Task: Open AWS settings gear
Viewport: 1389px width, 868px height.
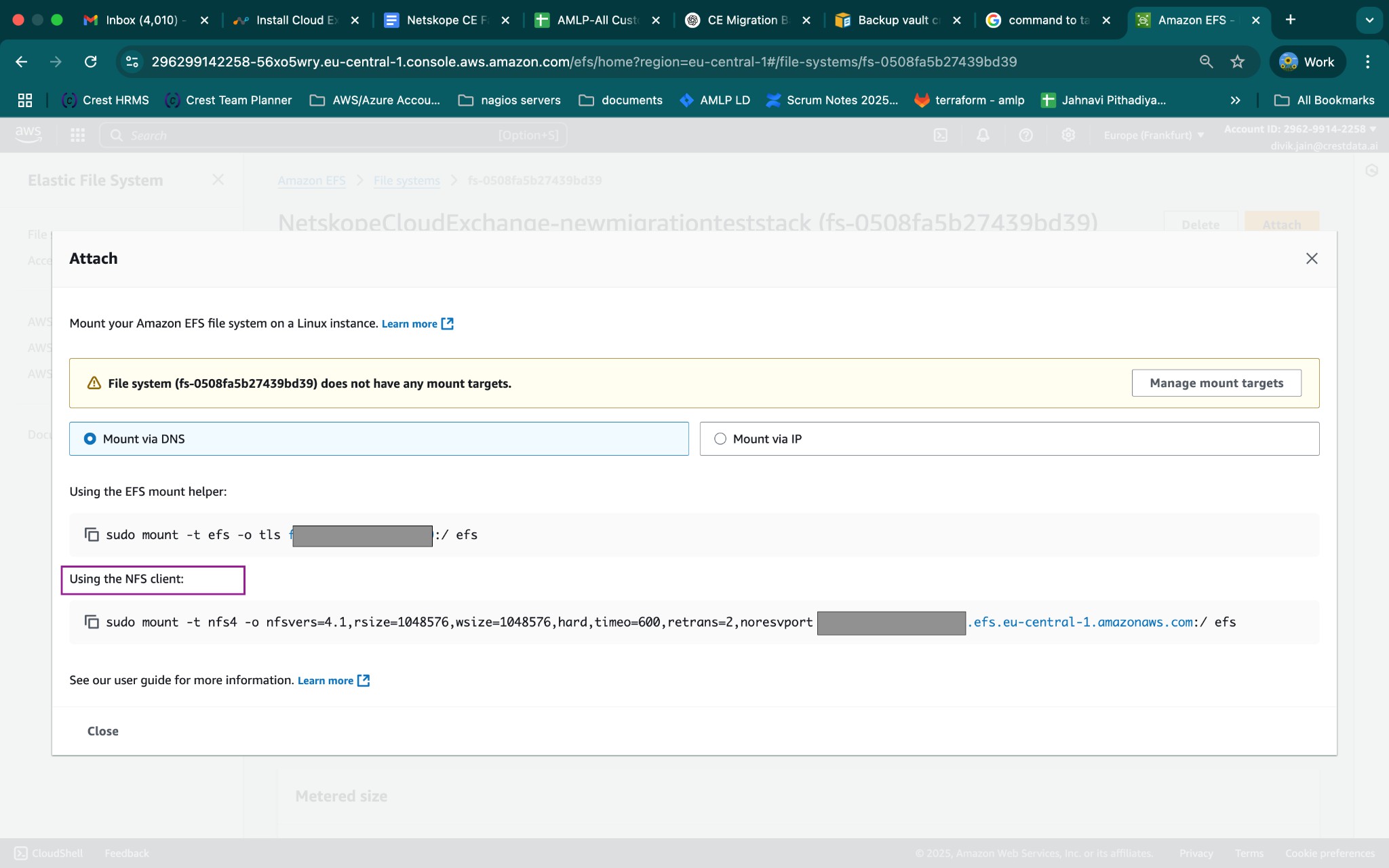Action: (1068, 135)
